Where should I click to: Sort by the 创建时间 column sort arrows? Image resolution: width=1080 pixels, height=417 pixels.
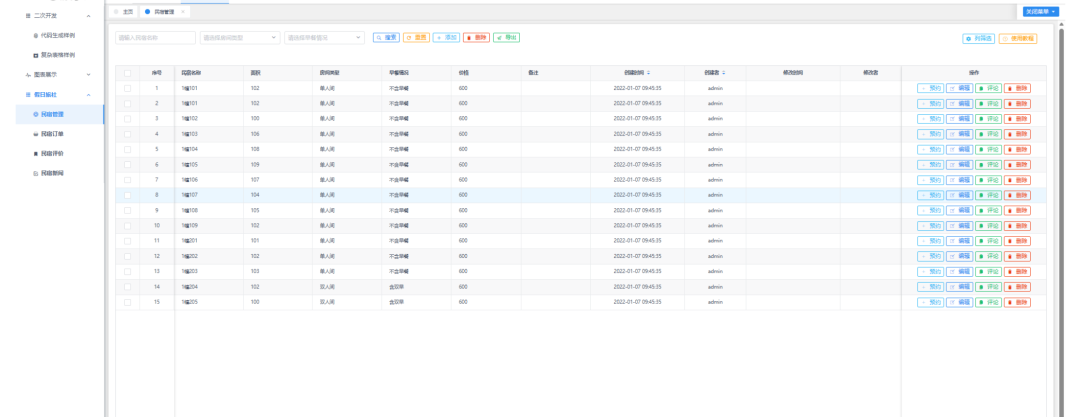click(x=648, y=72)
